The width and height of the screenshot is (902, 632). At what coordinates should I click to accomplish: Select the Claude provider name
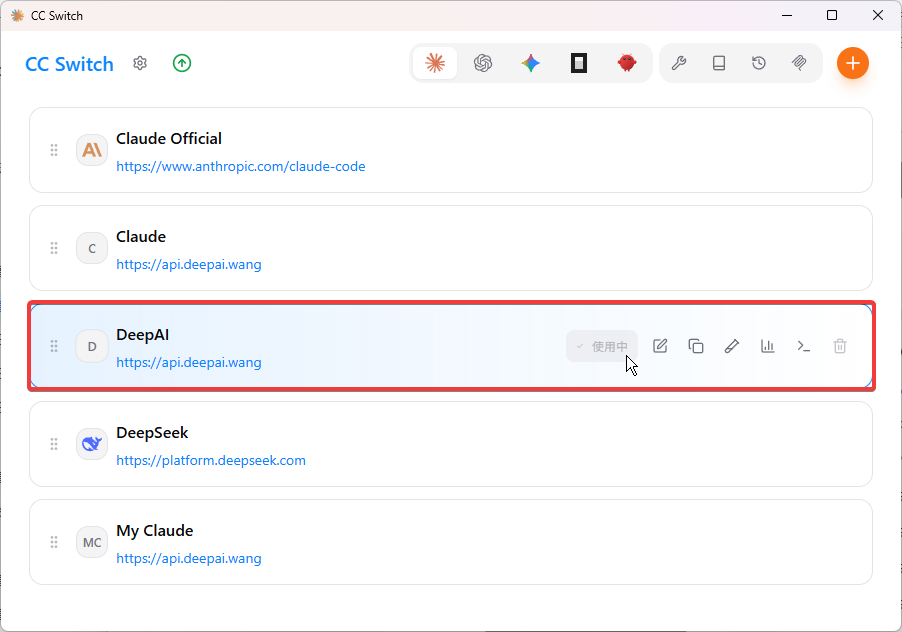(141, 237)
